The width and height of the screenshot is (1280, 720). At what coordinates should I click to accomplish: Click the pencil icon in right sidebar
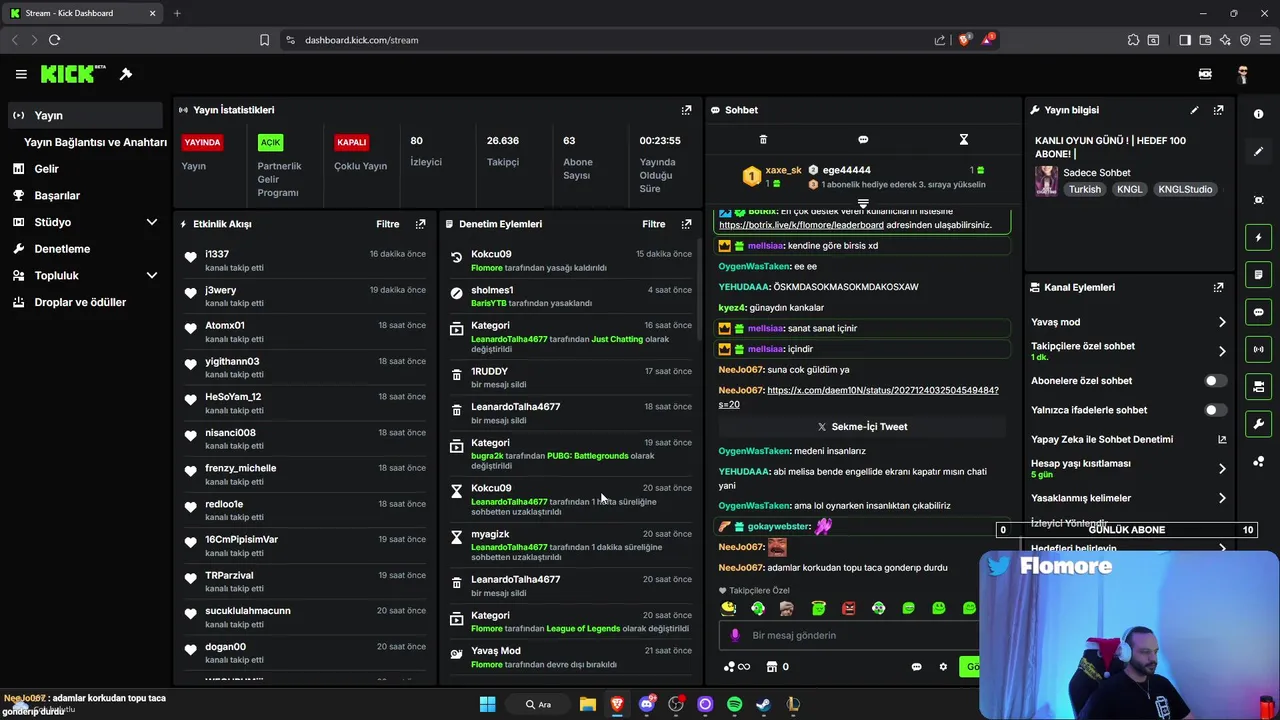1258,152
